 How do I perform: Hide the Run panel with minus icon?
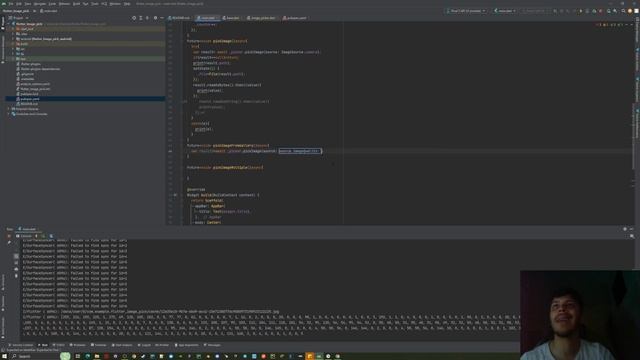(x=631, y=229)
